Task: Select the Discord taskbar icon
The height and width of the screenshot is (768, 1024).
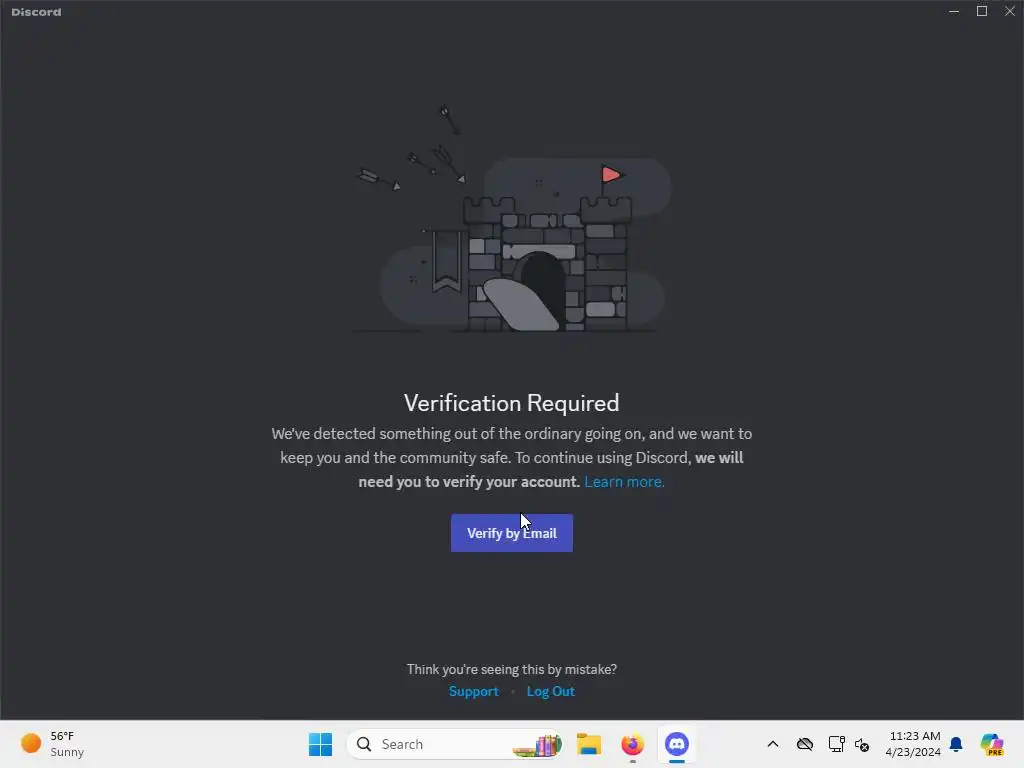Action: click(x=677, y=744)
